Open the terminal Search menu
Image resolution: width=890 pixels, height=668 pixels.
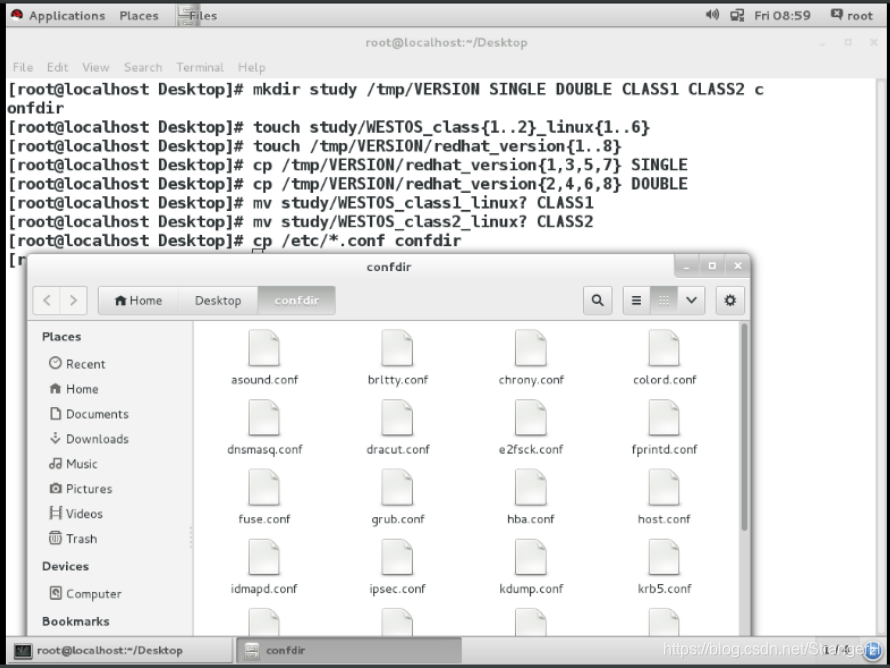(x=143, y=68)
